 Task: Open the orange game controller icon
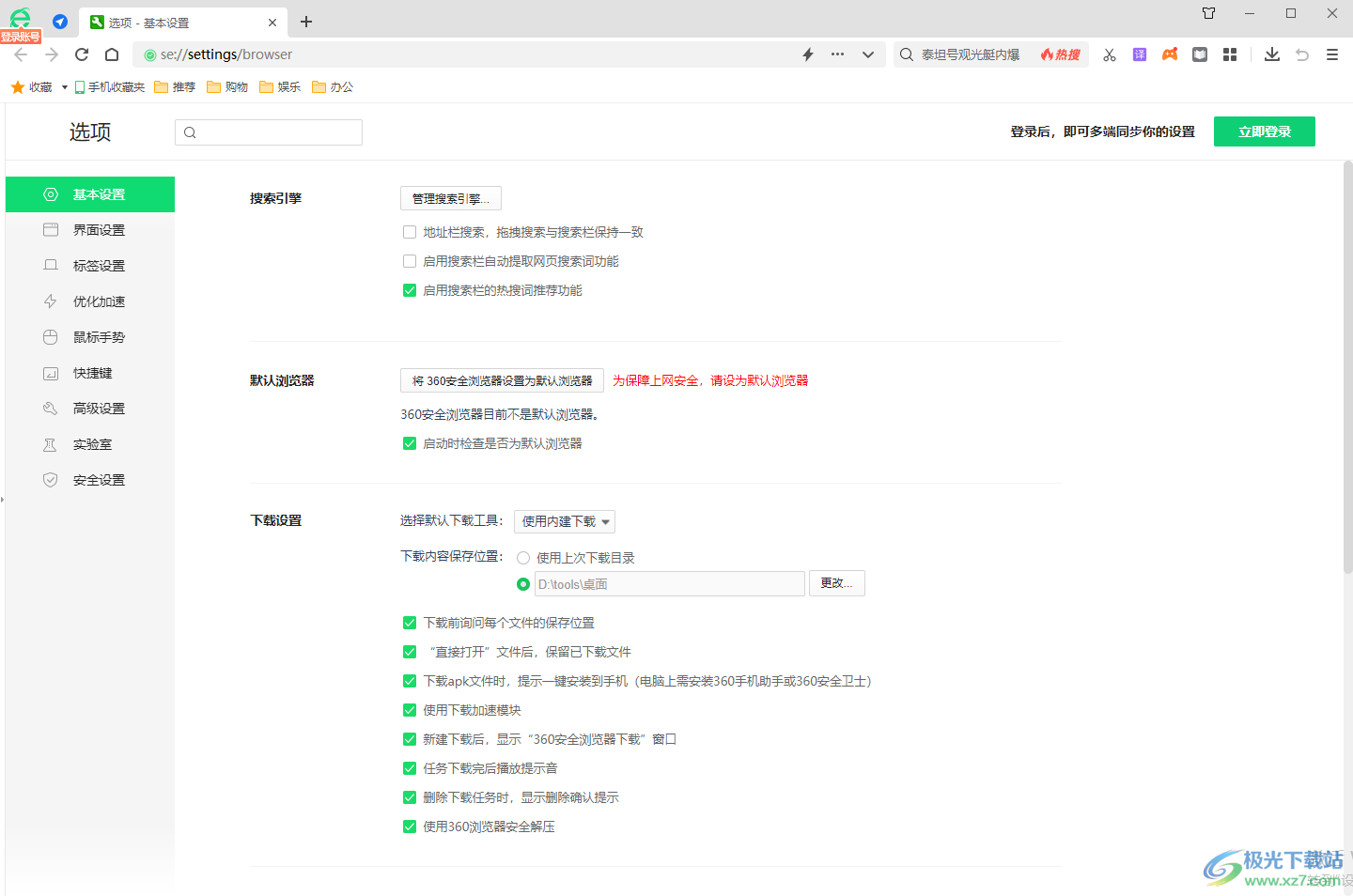[x=1170, y=54]
